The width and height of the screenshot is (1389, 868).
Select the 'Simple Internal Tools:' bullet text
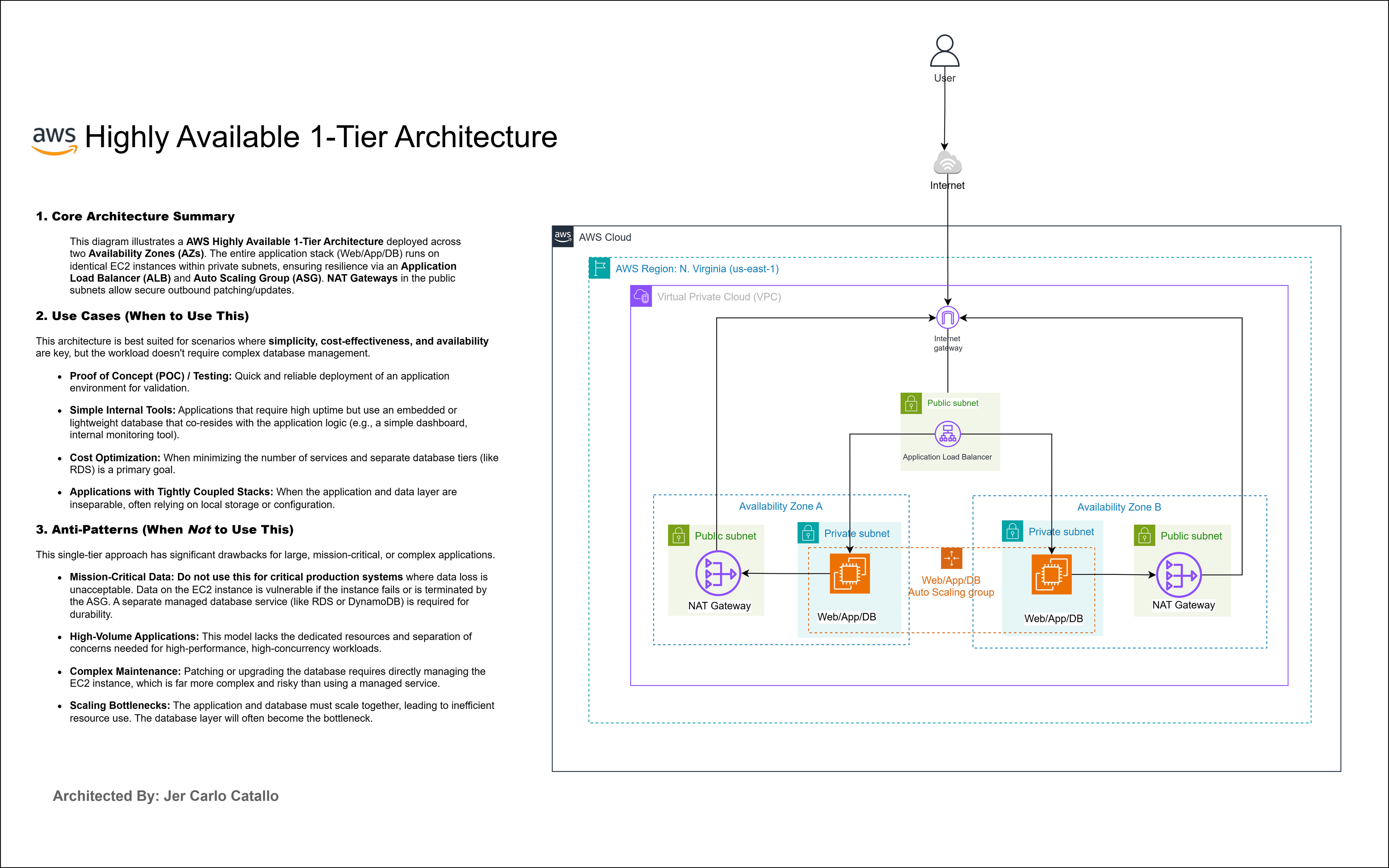[x=122, y=410]
